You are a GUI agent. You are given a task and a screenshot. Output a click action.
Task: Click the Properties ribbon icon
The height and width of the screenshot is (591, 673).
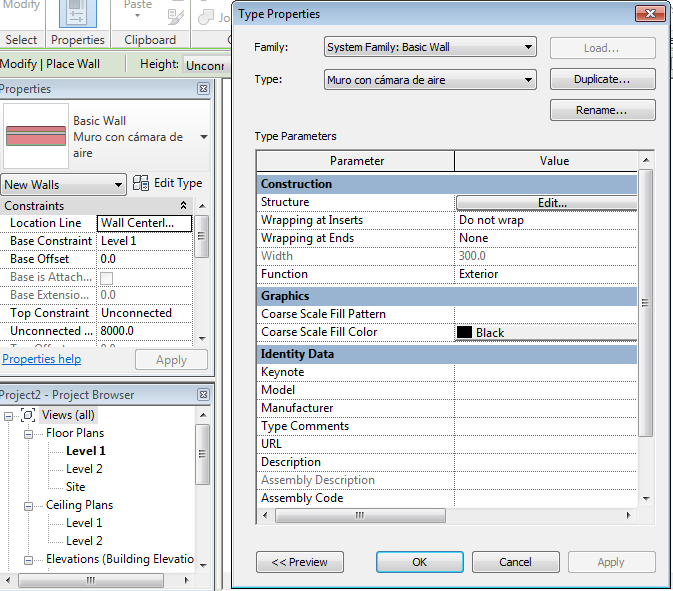[78, 13]
